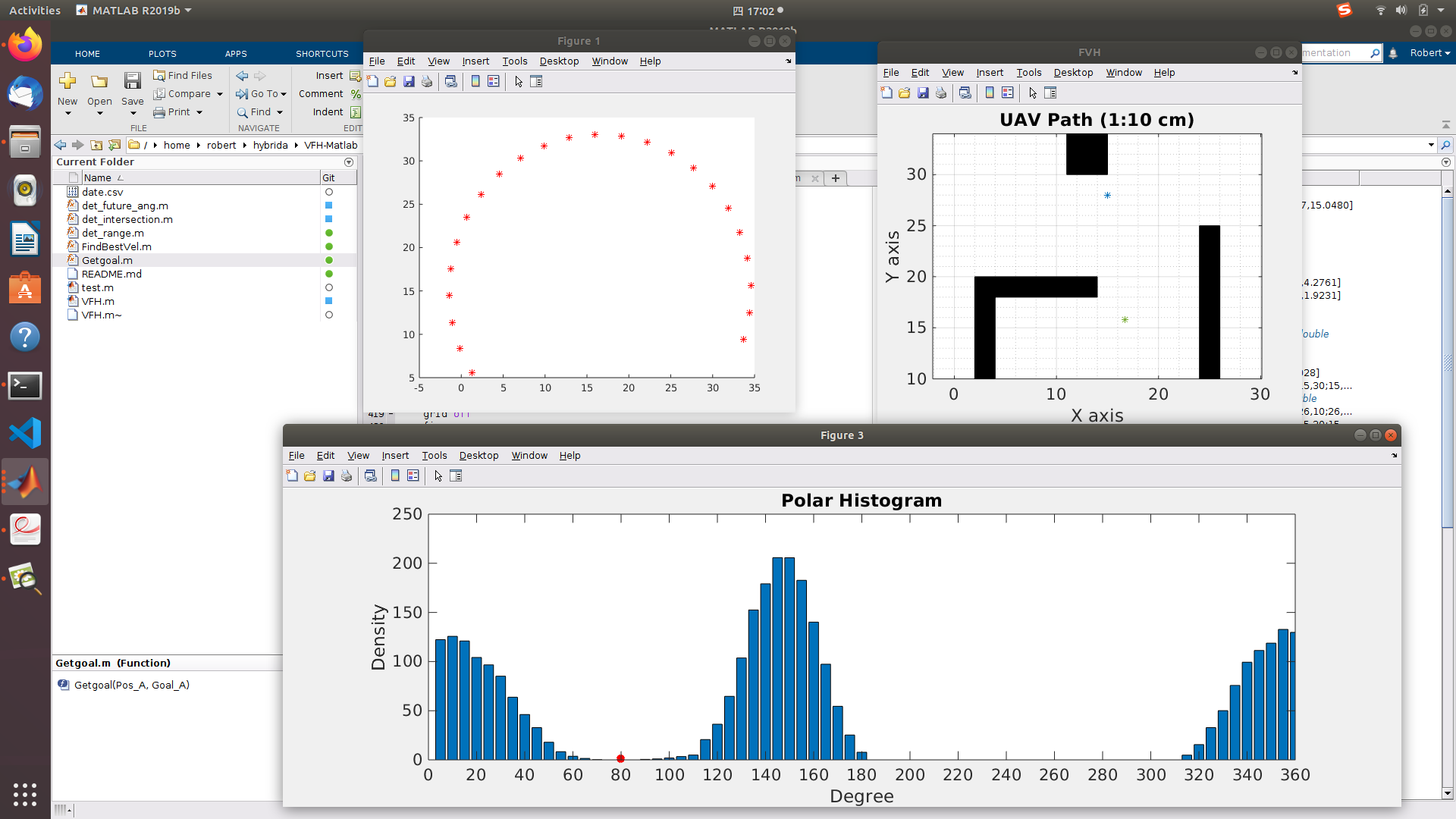Image resolution: width=1456 pixels, height=819 pixels.
Task: Open MATLAB R2019b app menu in top bar
Action: (134, 11)
